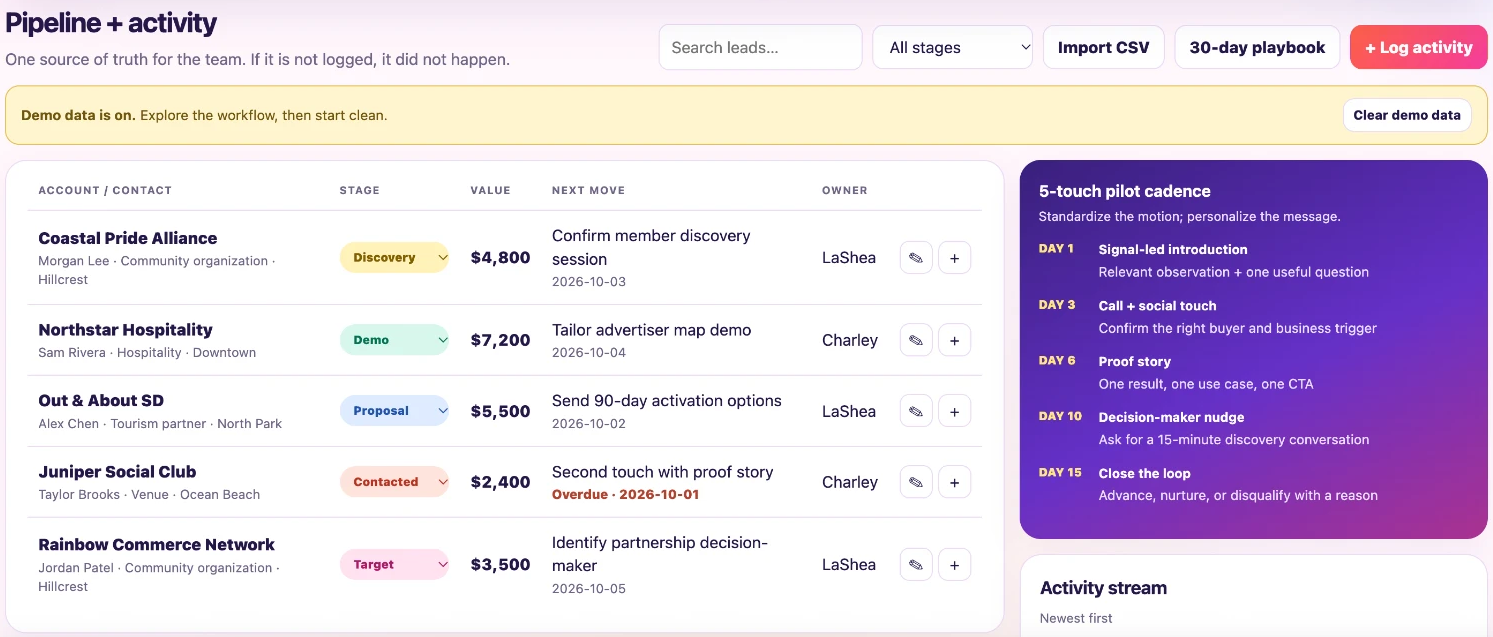Click Send 90-day activation options text
This screenshot has width=1493, height=637.
(667, 401)
